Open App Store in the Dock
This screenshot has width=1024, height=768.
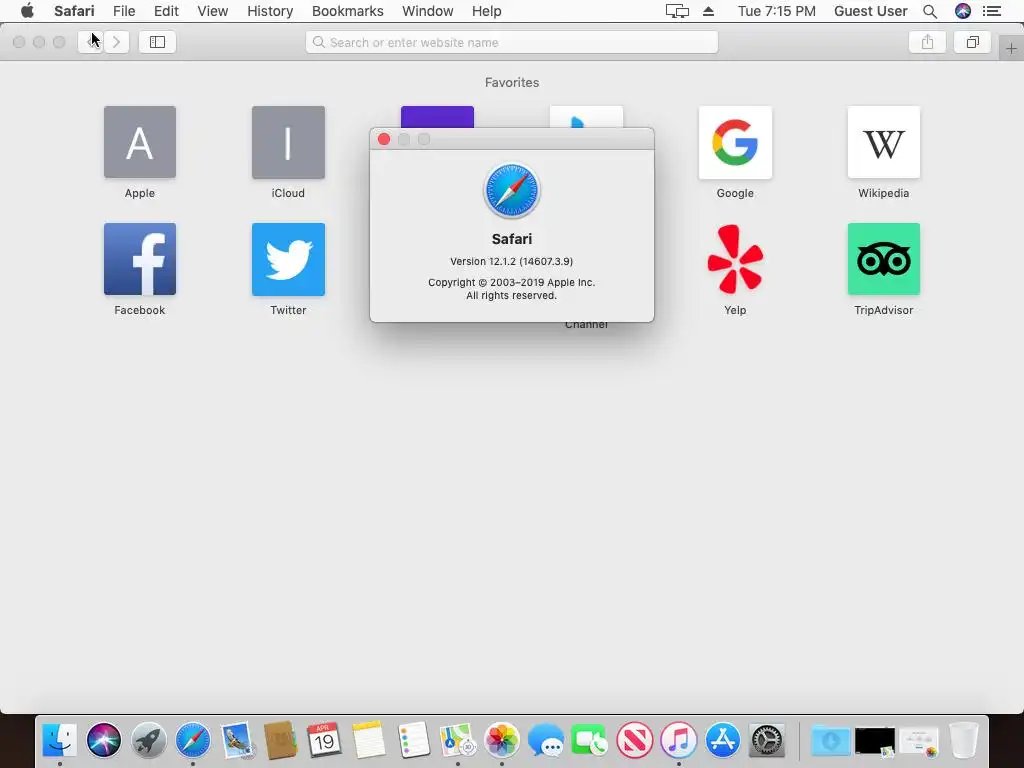pyautogui.click(x=723, y=740)
